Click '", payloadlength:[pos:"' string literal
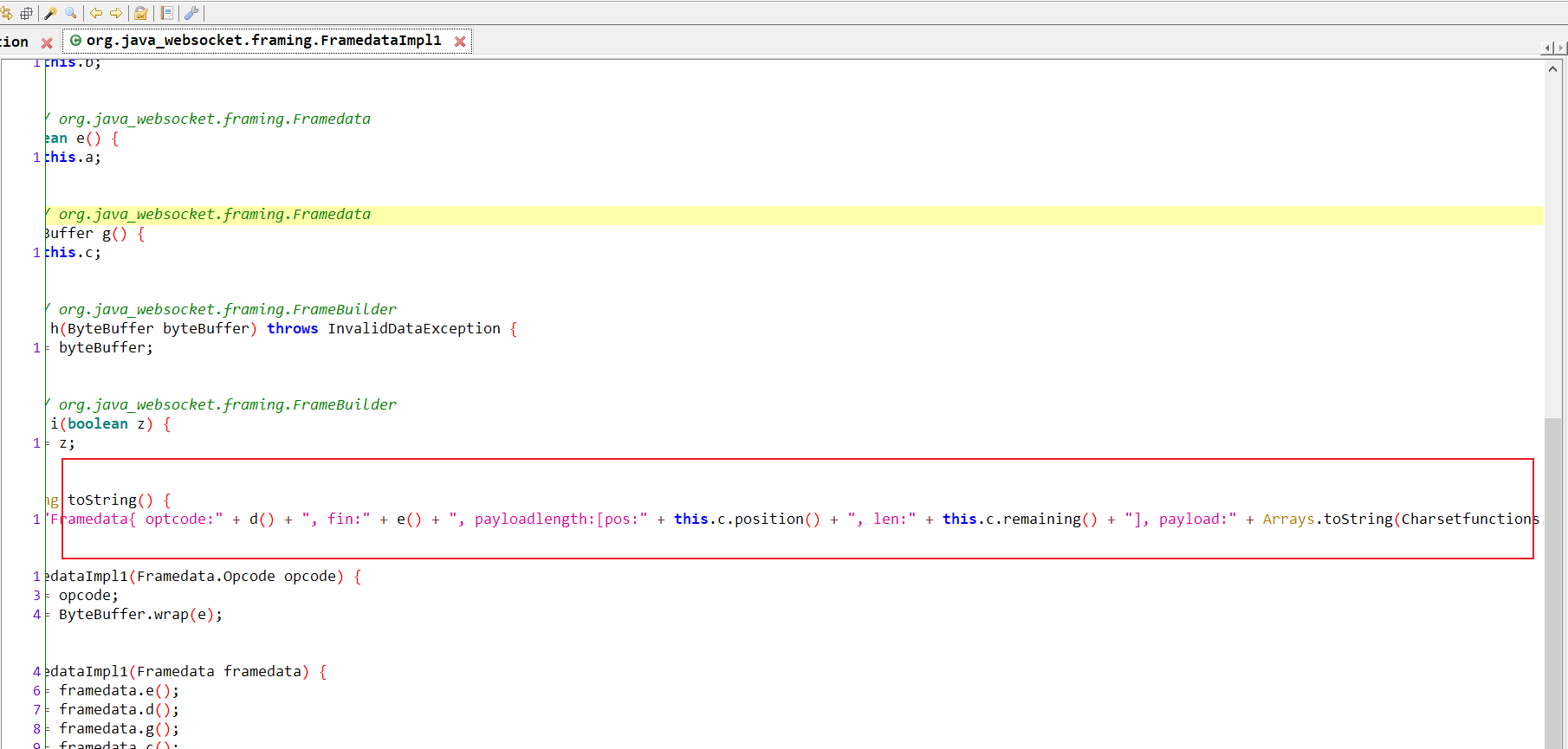The image size is (1568, 749). 548,519
